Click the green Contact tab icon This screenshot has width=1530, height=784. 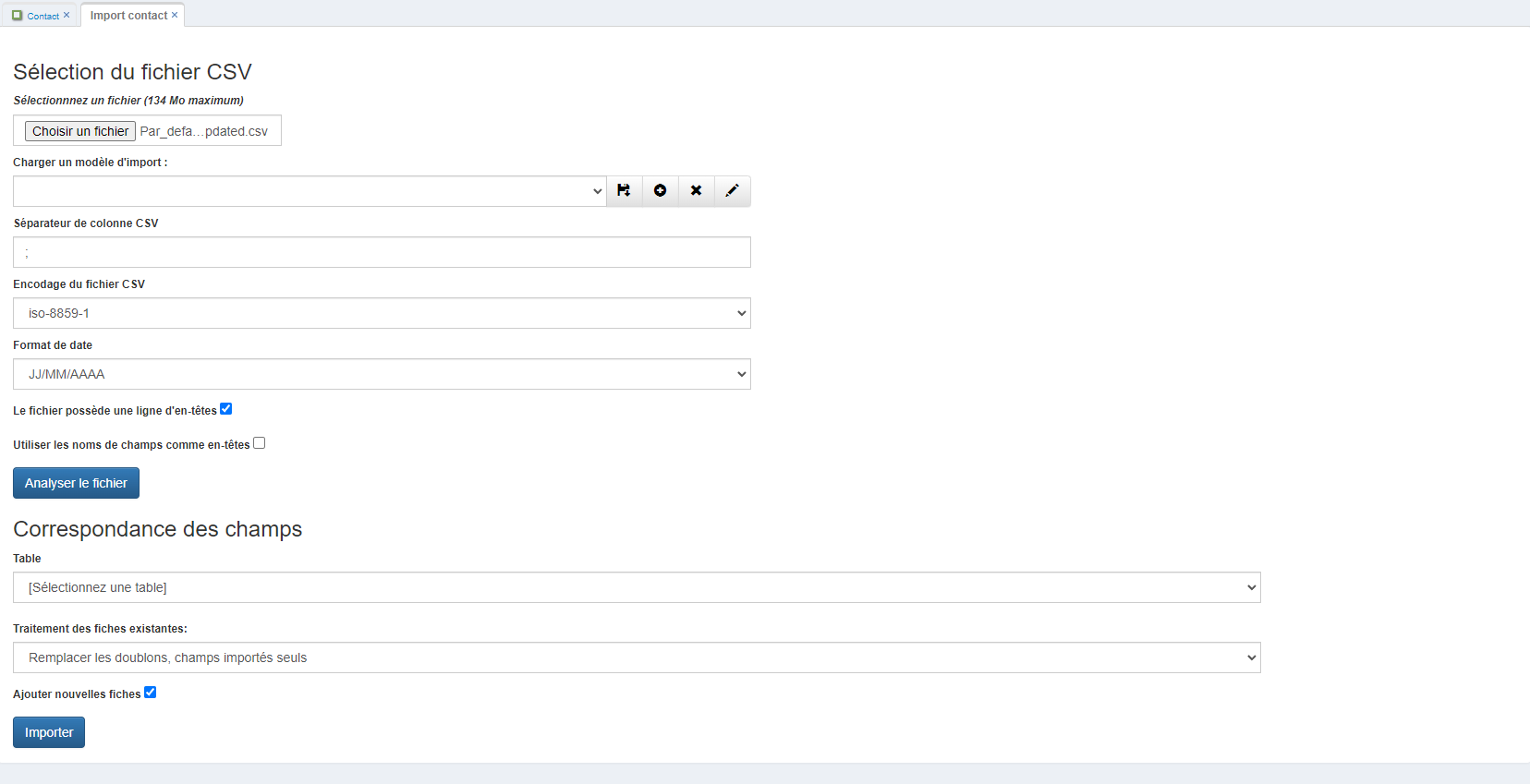(x=17, y=16)
